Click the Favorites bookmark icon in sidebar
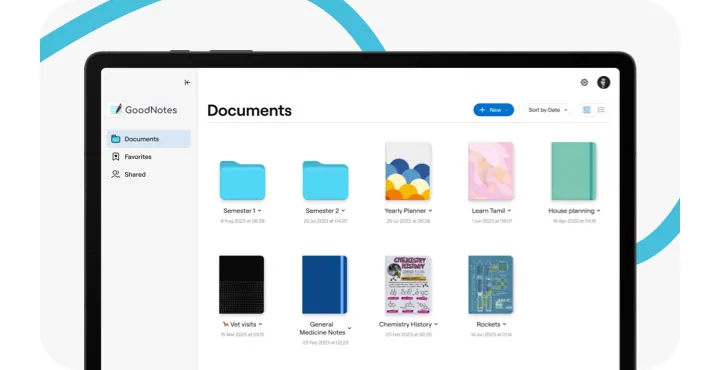 tap(116, 157)
